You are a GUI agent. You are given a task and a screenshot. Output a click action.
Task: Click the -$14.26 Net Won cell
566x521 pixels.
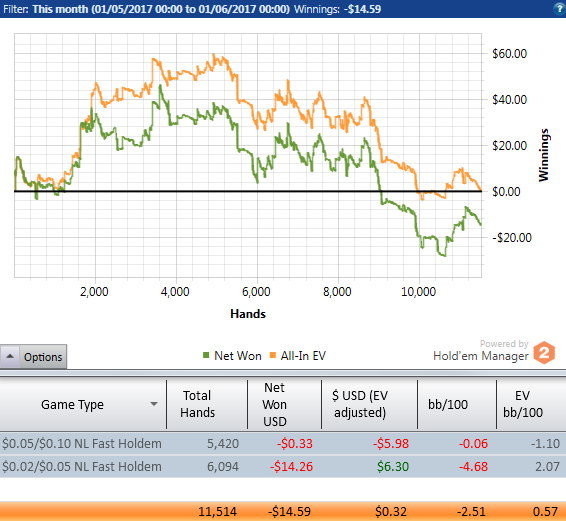tap(291, 466)
